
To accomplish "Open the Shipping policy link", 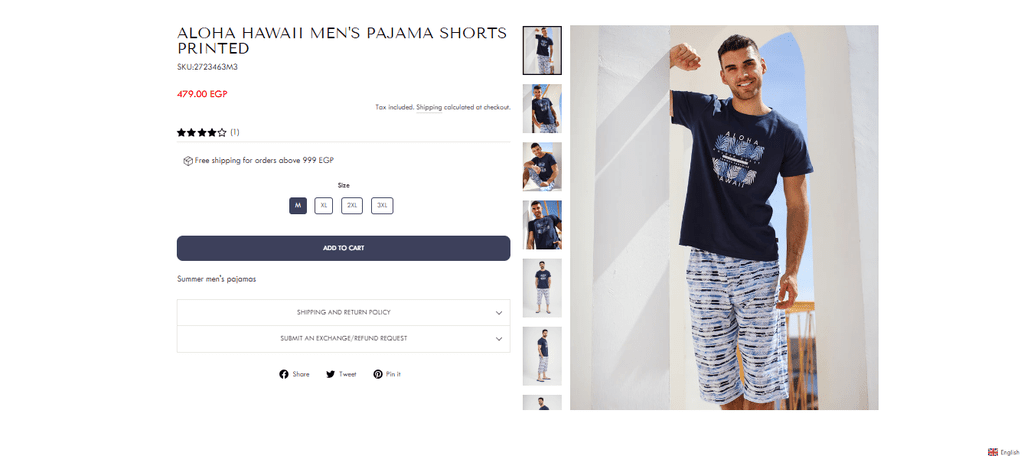I will [429, 107].
